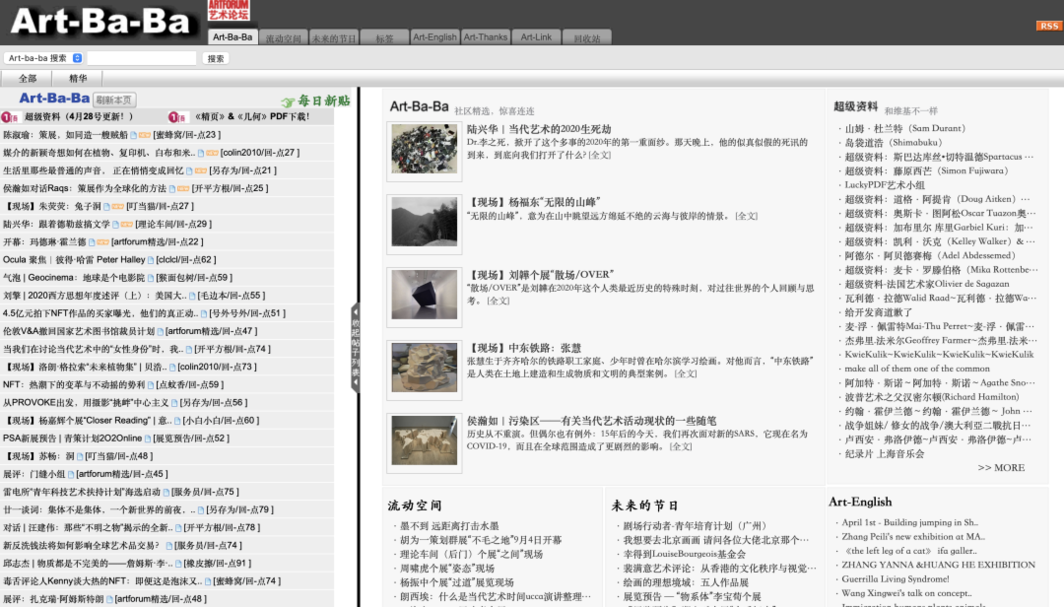Click the 刷新本页 refresh button
Screen dimensions: 1064x607
[114, 100]
